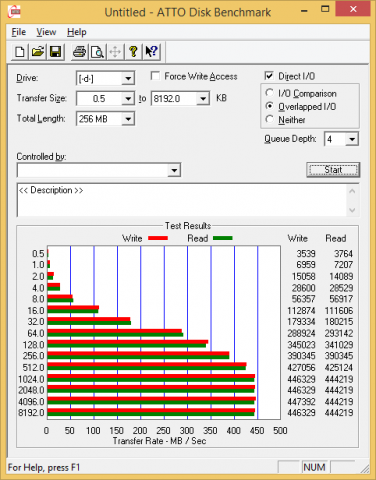376x480 pixels.
Task: Click the write value 112874
Action: click(301, 310)
